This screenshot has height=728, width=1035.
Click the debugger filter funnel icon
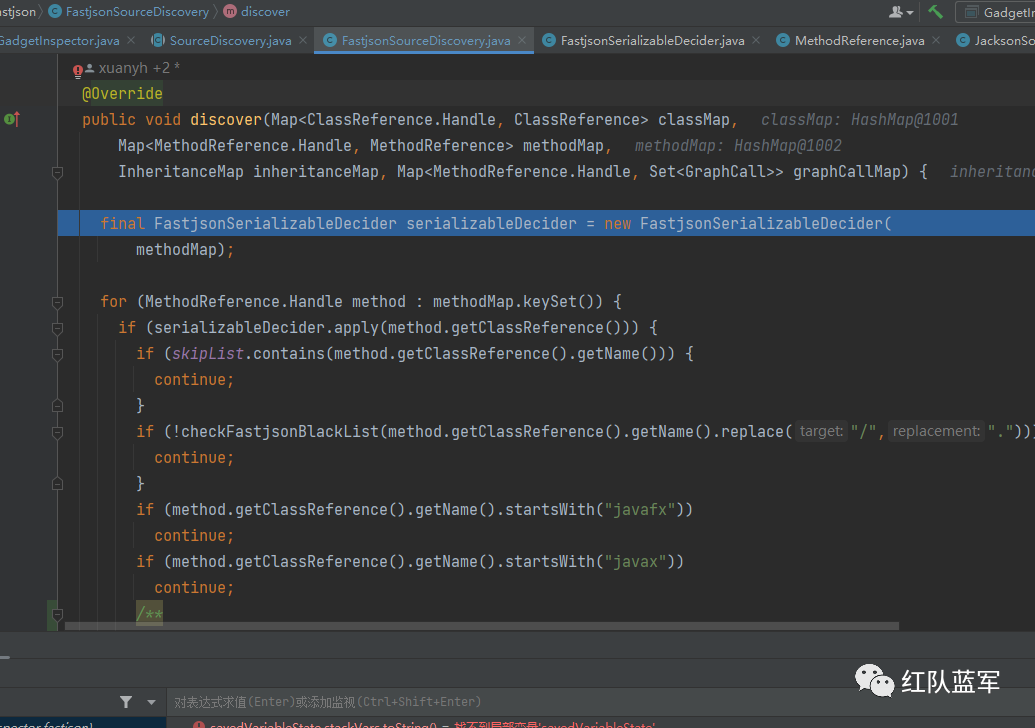point(125,702)
